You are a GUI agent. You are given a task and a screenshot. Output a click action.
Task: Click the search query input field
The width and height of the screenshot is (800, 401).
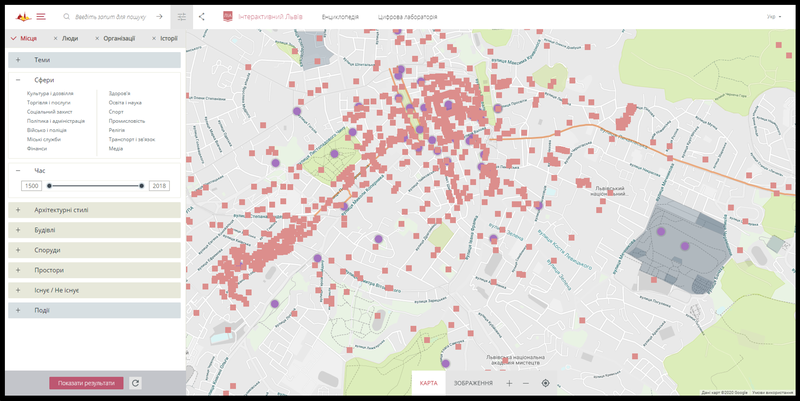pos(112,17)
